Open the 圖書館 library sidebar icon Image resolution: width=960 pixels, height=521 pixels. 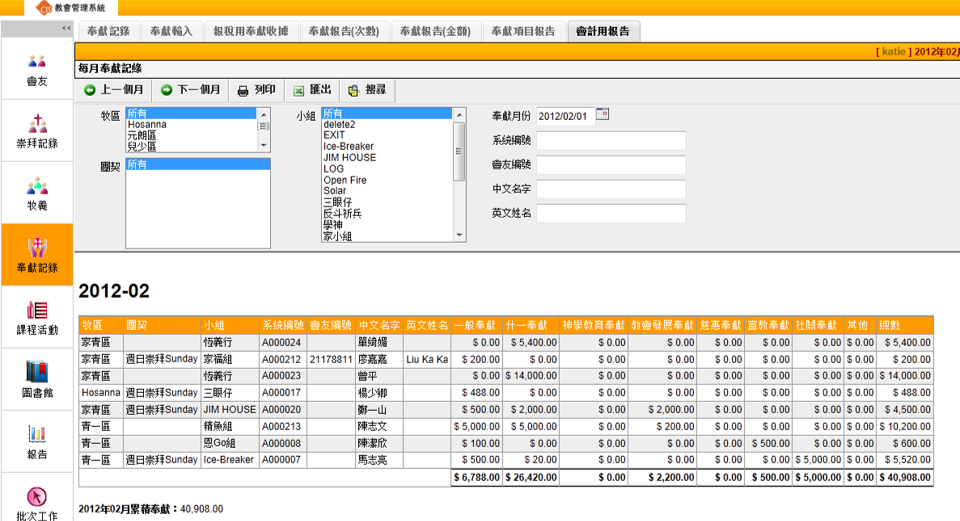pos(37,380)
